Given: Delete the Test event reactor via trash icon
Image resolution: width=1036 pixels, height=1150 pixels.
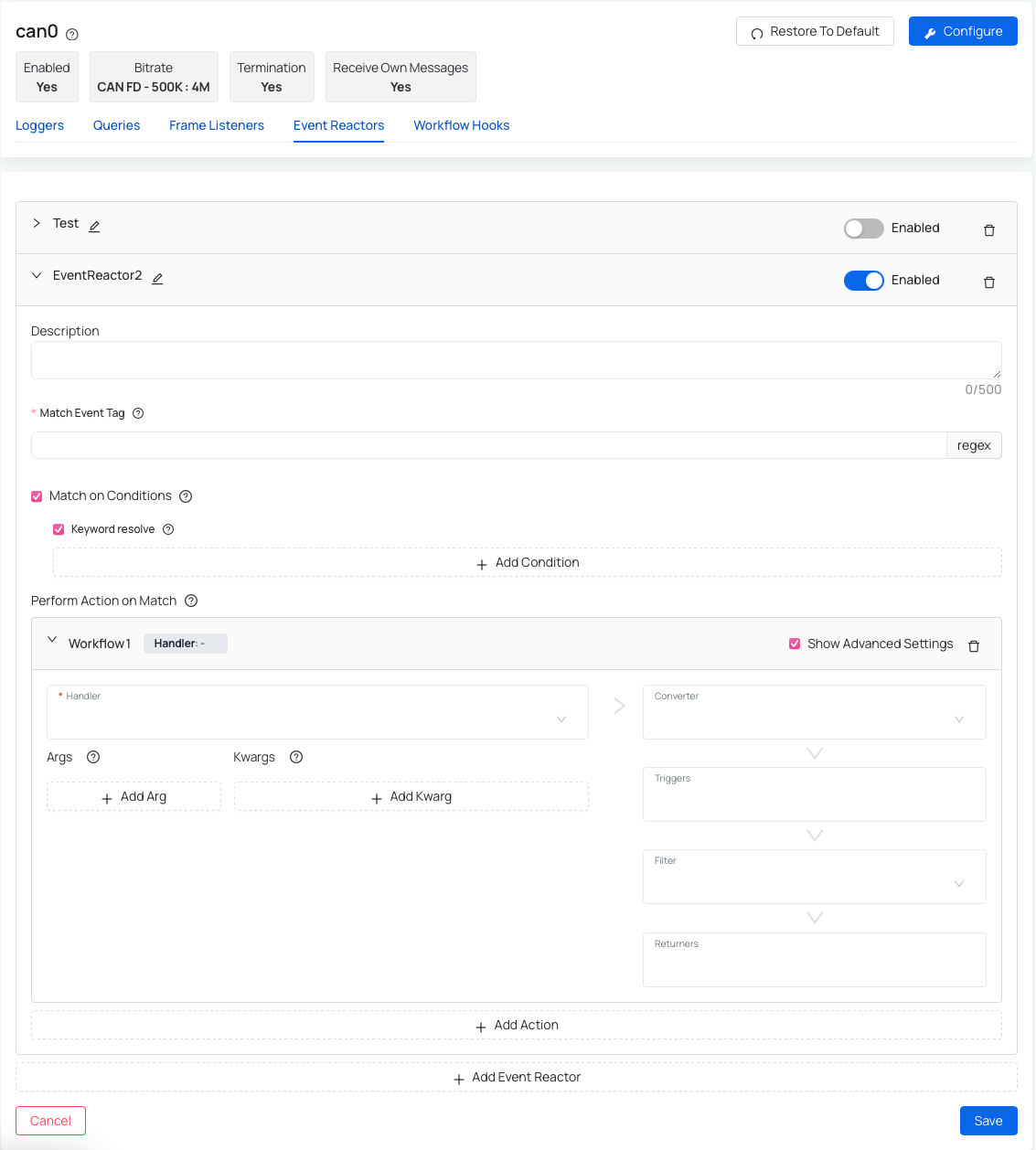Looking at the screenshot, I should click(x=988, y=229).
